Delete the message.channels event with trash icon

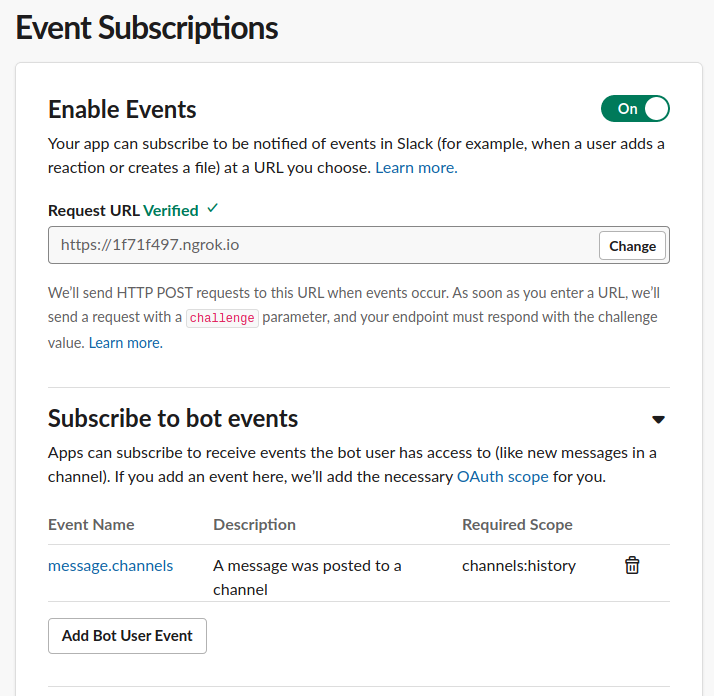click(x=632, y=565)
